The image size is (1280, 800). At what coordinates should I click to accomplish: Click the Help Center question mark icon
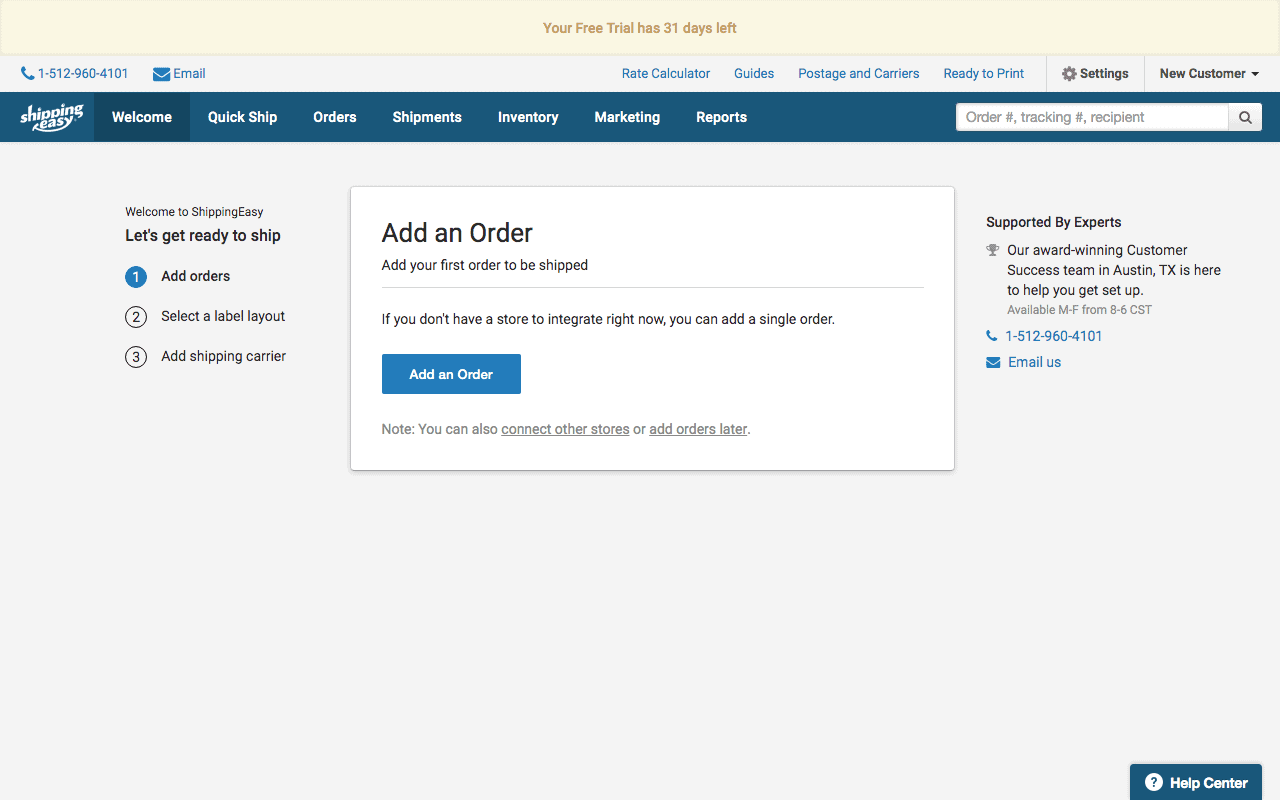(1154, 783)
